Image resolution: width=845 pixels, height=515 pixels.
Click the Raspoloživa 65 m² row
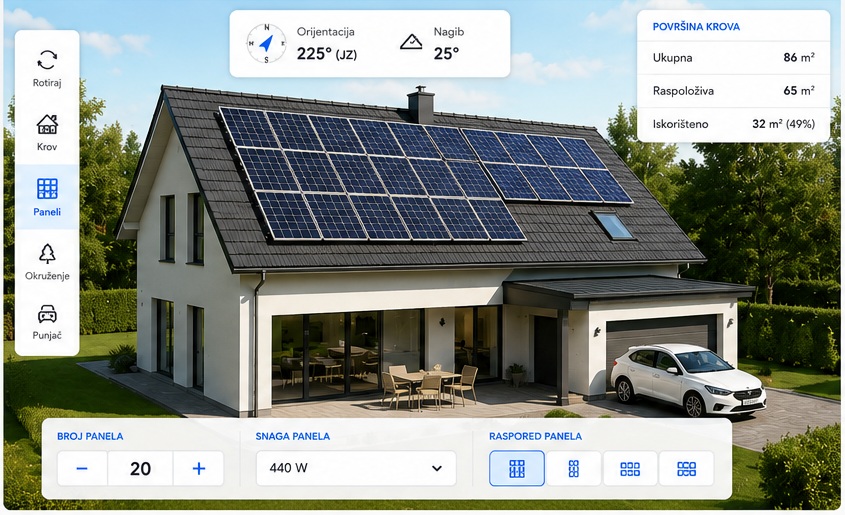click(x=733, y=91)
